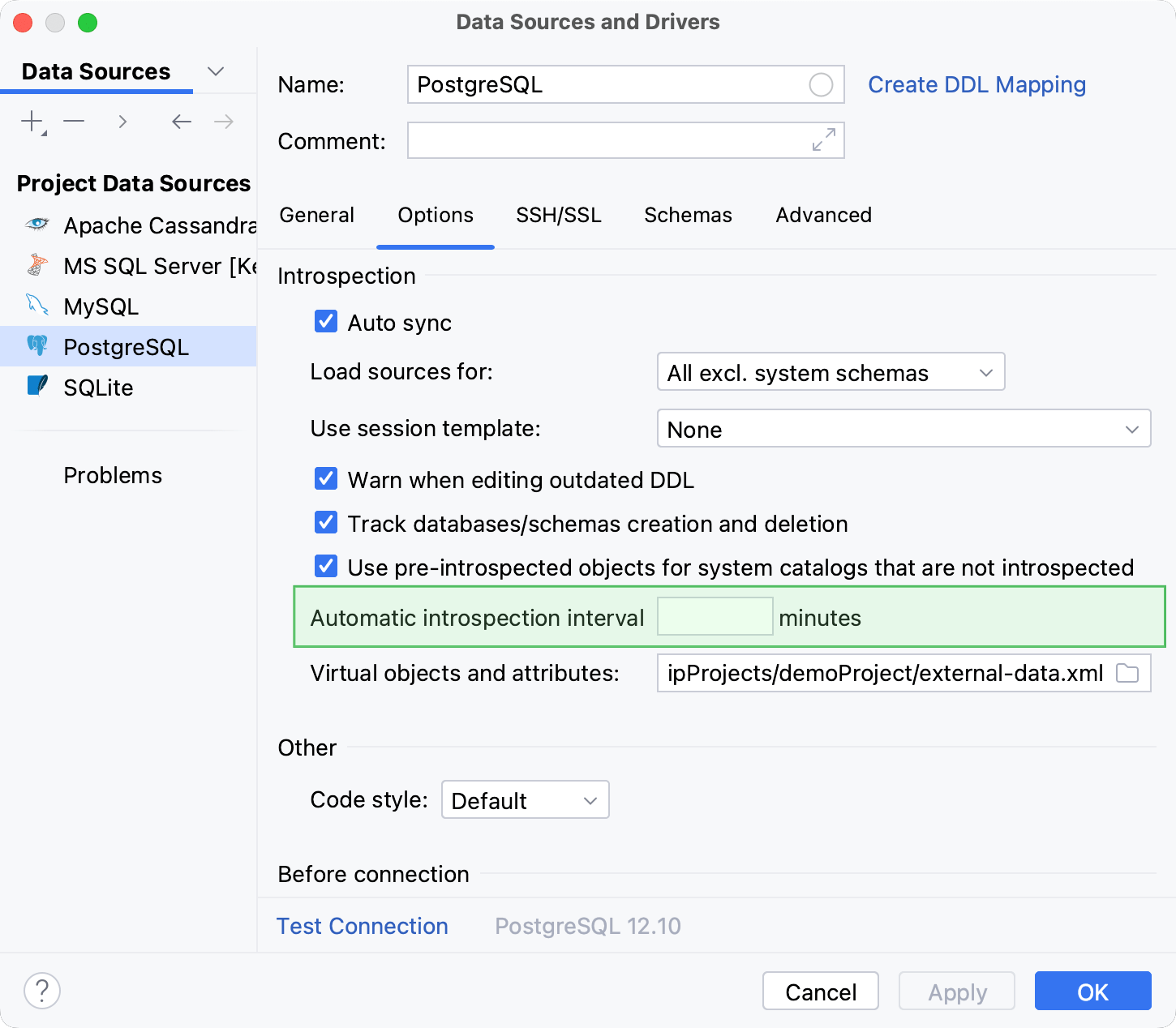The image size is (1176, 1028).
Task: Click the PostgreSQL 12.10 version text
Action: tap(588, 926)
